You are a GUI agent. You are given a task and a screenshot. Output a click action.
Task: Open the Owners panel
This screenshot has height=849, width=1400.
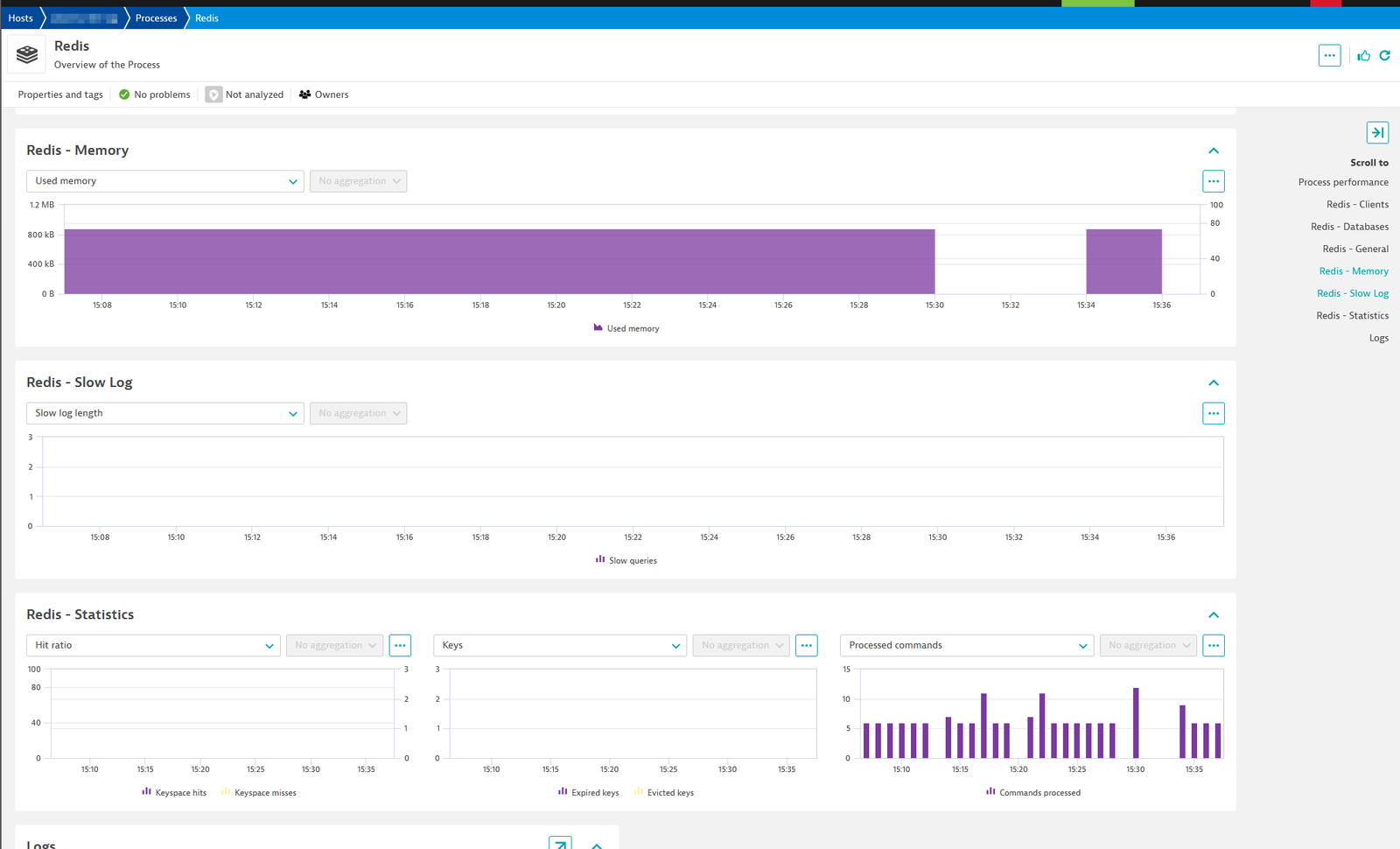point(324,95)
